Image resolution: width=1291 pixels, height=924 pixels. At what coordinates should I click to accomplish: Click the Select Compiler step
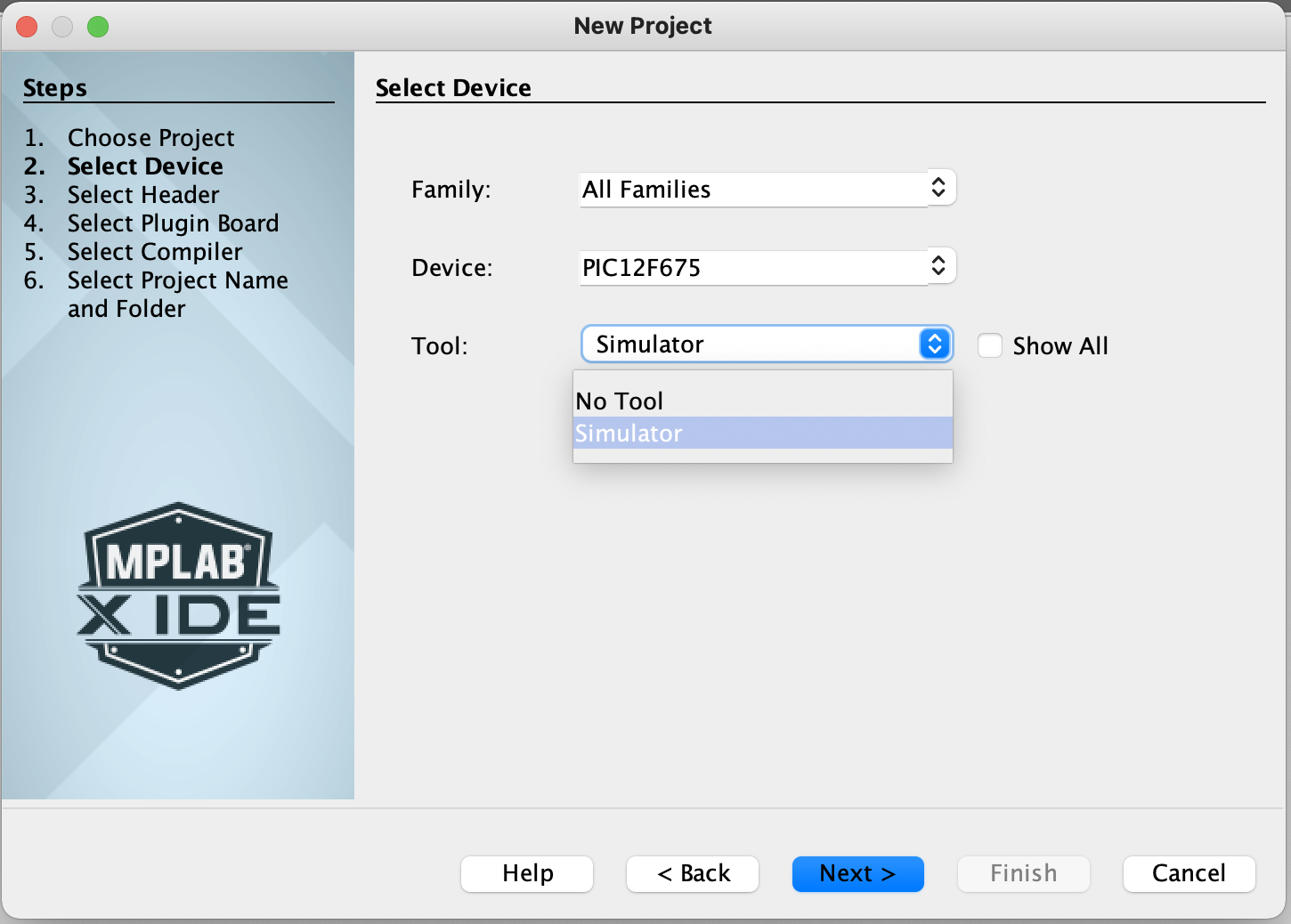[155, 252]
